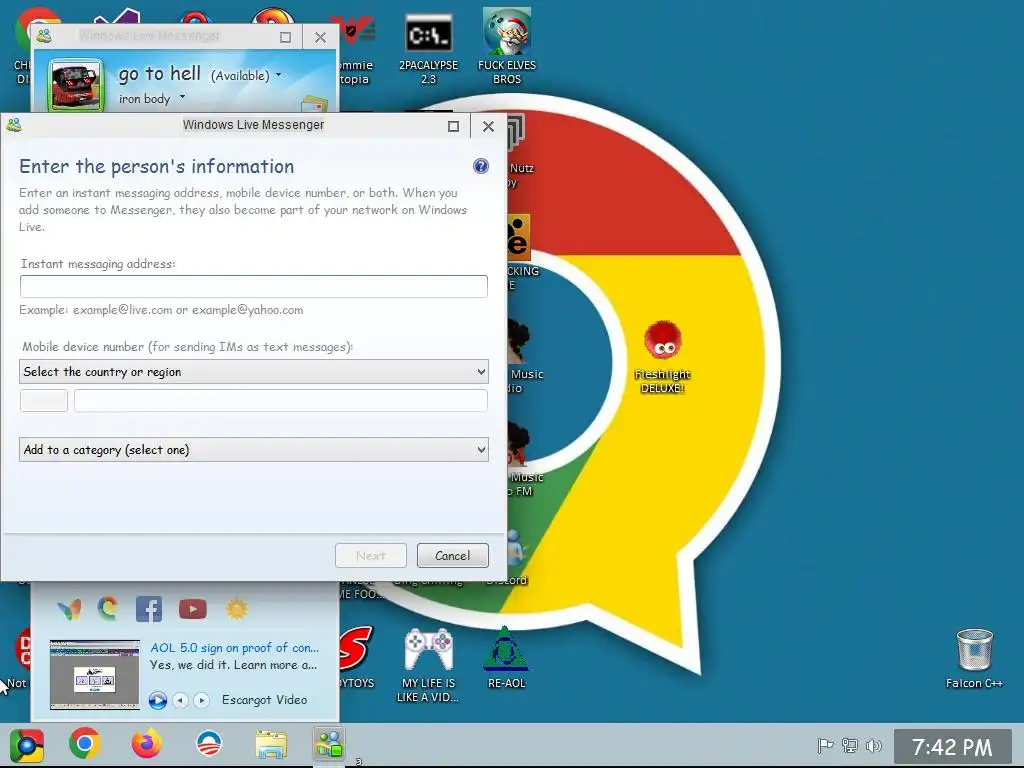Image resolution: width=1024 pixels, height=768 pixels.
Task: Click the volume speaker tray icon
Action: click(873, 745)
